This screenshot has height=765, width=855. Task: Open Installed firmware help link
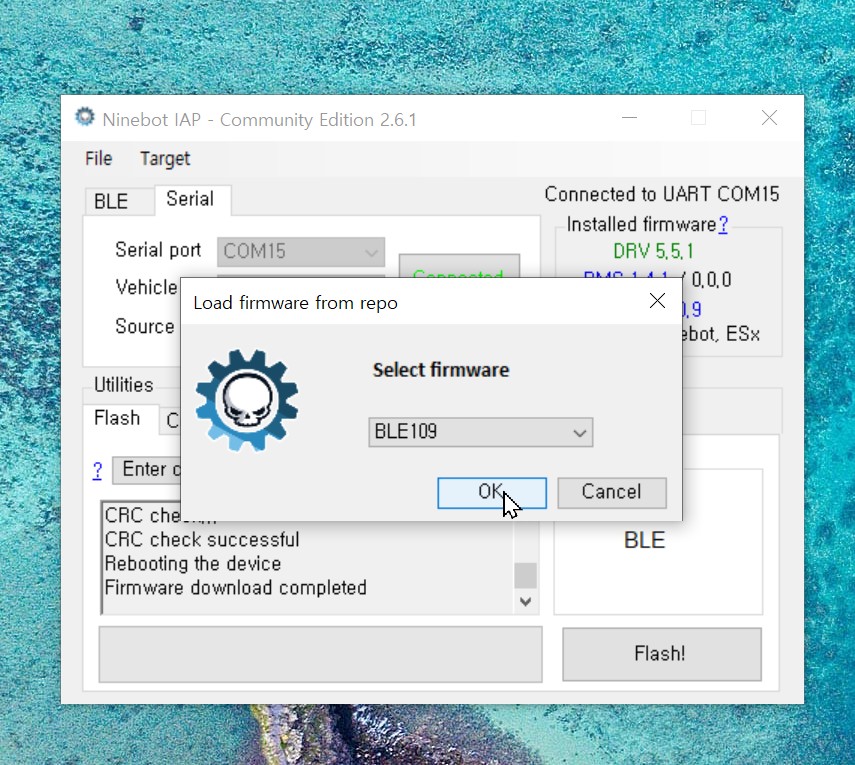[x=723, y=224]
